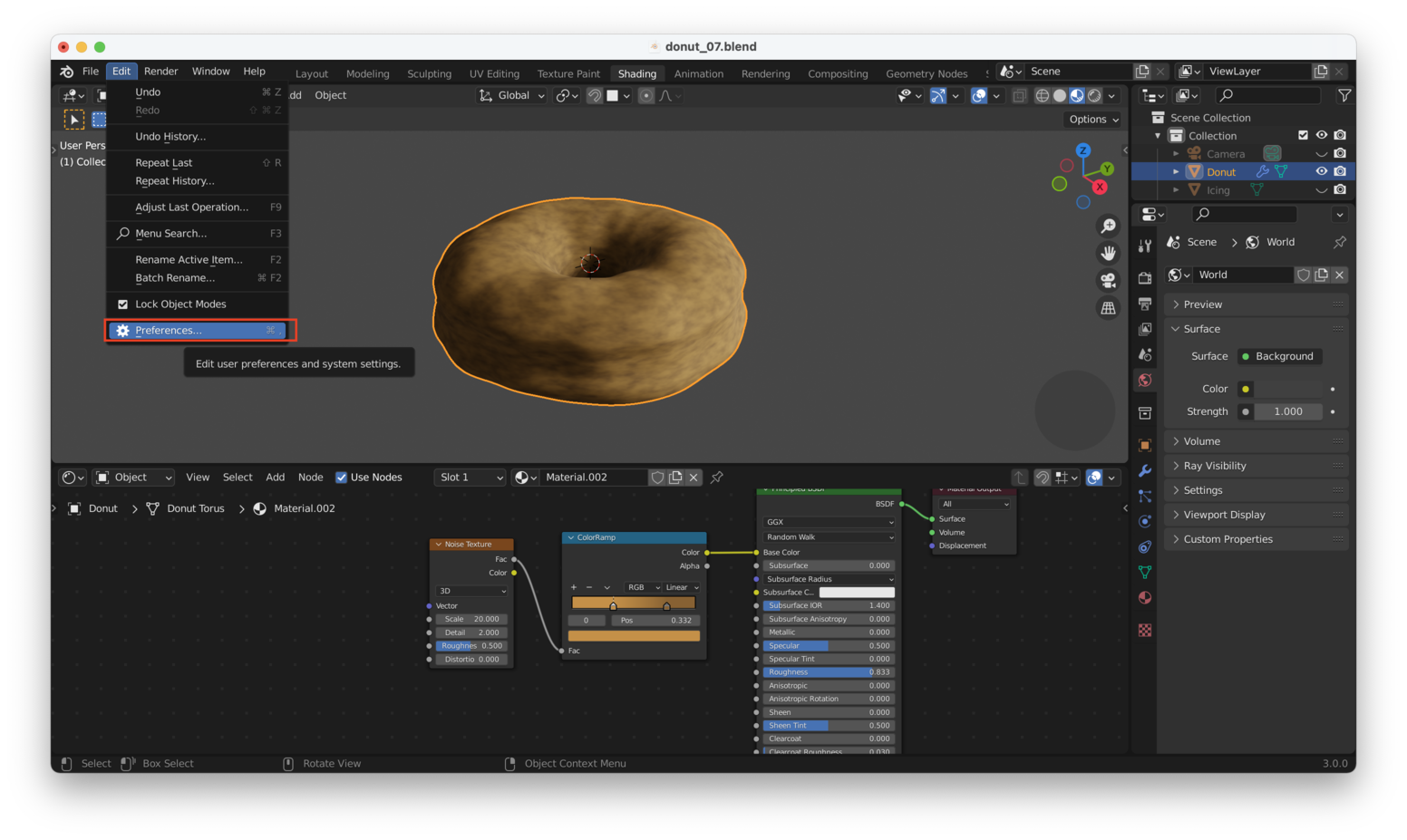Hide the Donut object in outliner
Image resolution: width=1407 pixels, height=840 pixels.
(x=1321, y=171)
